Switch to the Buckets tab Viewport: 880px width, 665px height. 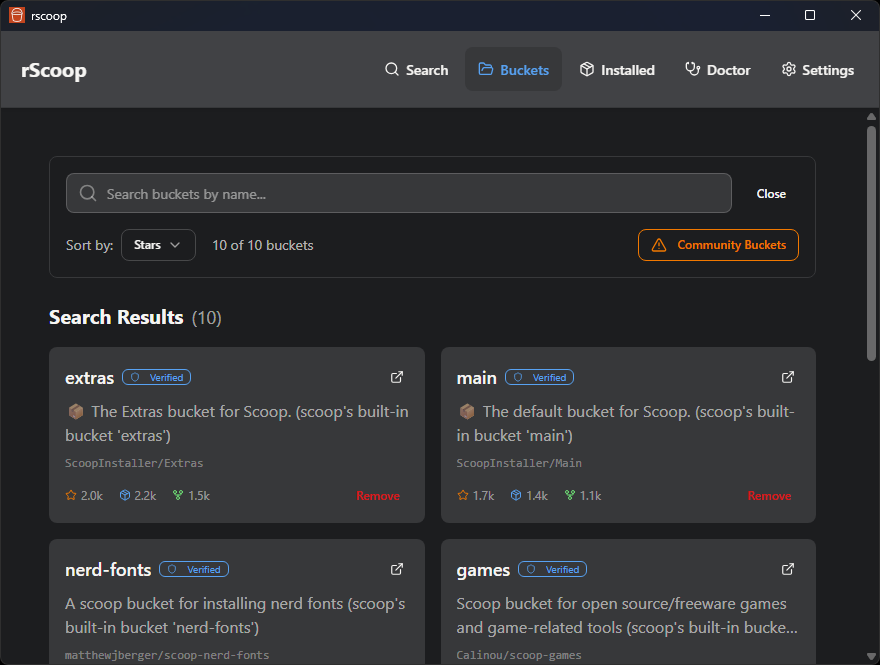[513, 70]
